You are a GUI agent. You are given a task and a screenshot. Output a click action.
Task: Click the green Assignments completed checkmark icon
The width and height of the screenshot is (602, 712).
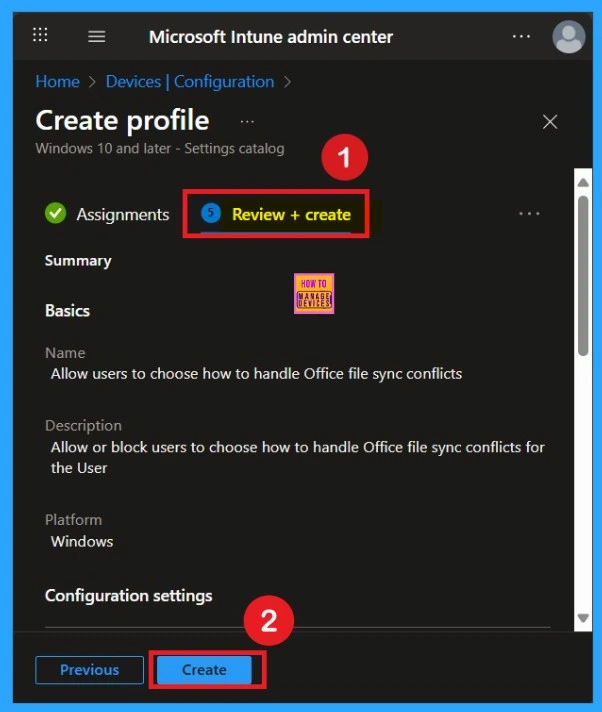pyautogui.click(x=55, y=213)
